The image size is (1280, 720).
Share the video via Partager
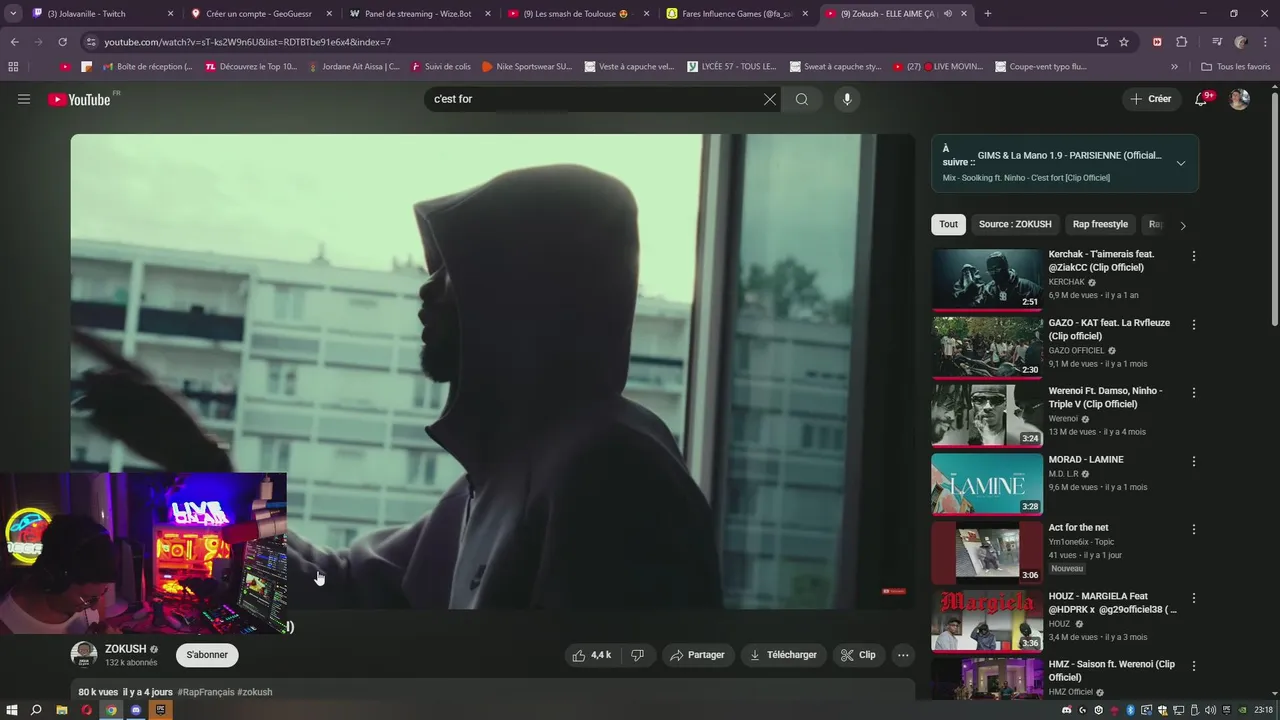coord(697,655)
